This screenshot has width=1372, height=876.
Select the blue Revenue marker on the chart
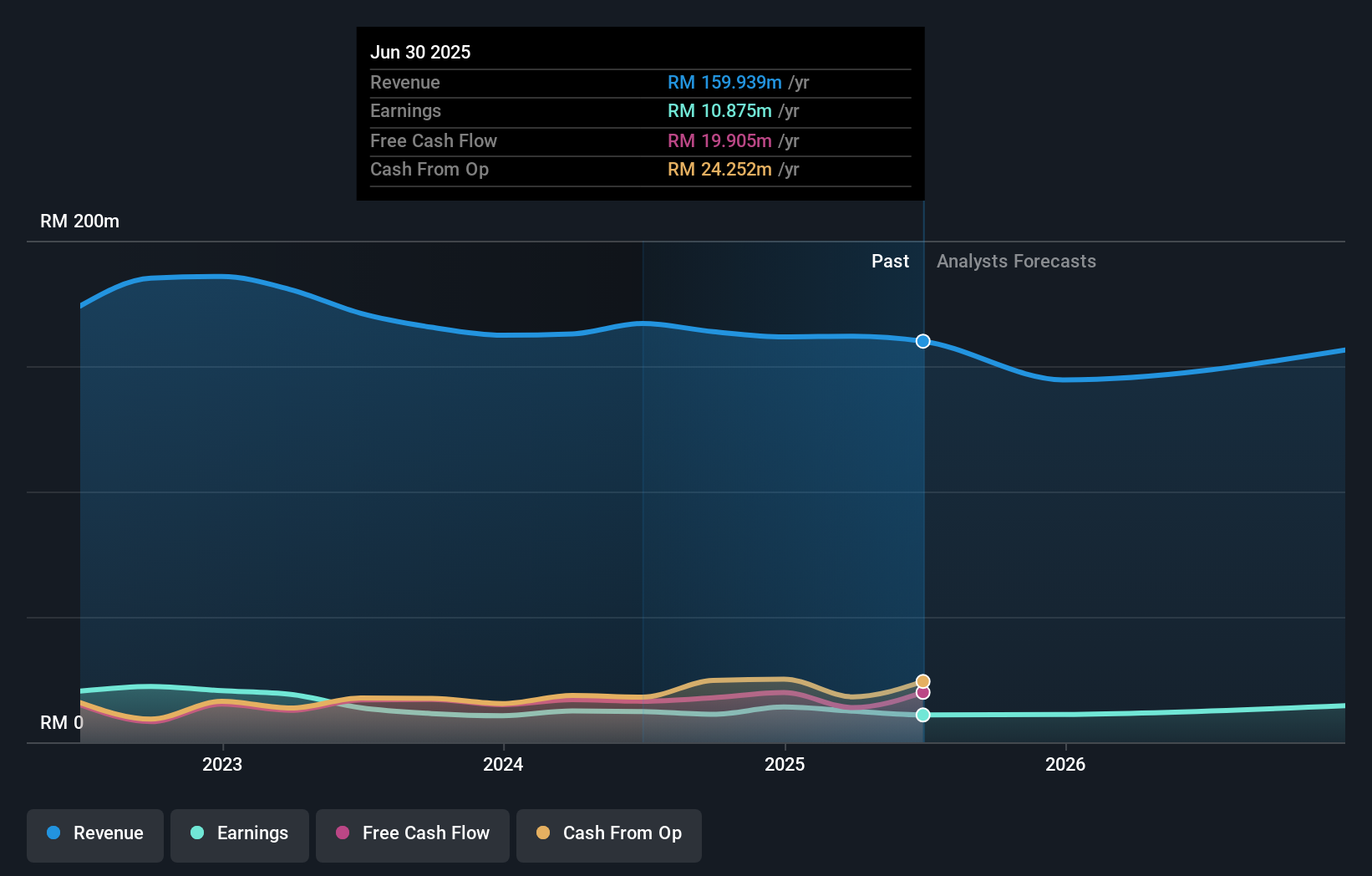point(922,341)
